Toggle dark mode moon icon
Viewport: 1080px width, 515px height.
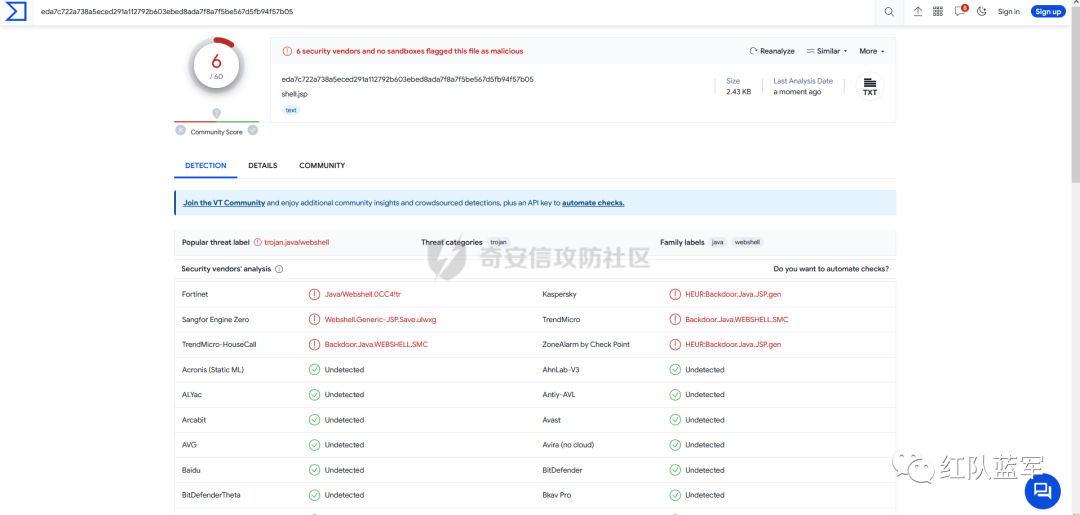pyautogui.click(x=982, y=12)
